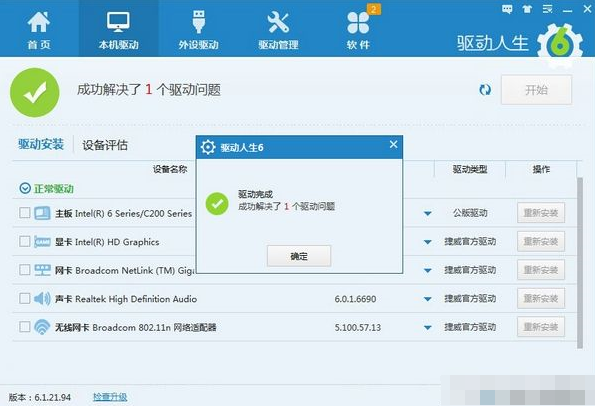595x406 pixels.
Task: Click the 检查升级 link
Action: pos(110,397)
